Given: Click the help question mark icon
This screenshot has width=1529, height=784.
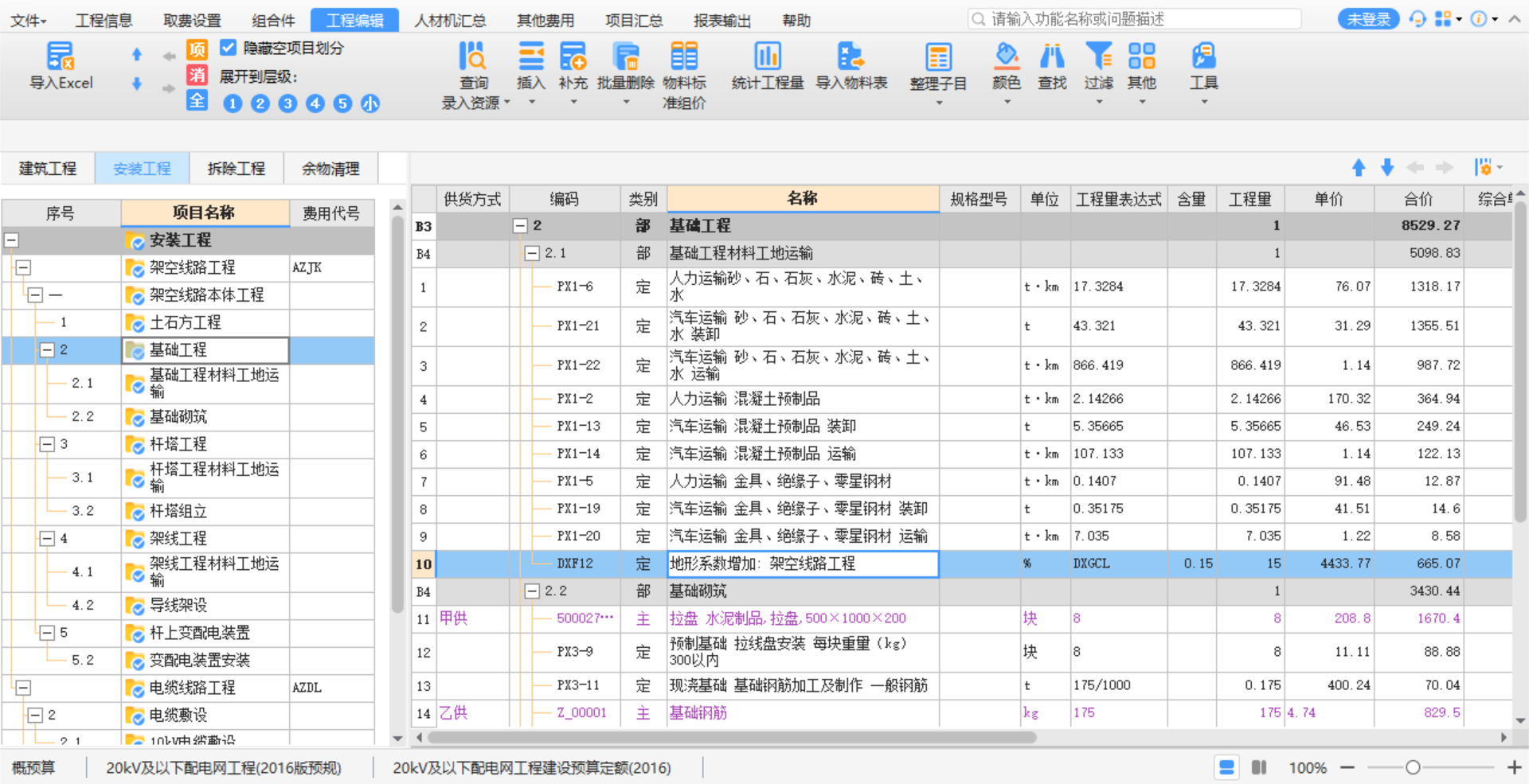Looking at the screenshot, I should pyautogui.click(x=1479, y=19).
